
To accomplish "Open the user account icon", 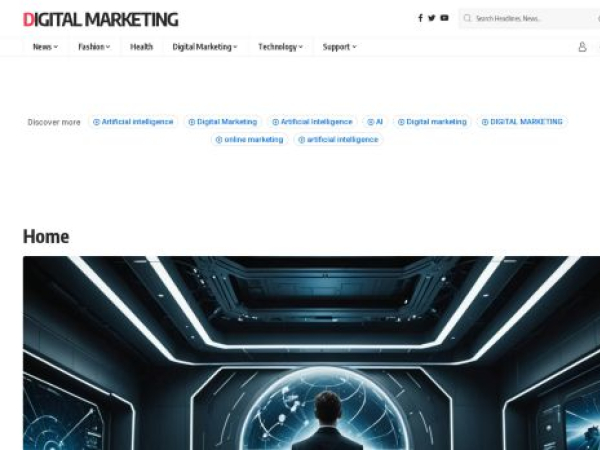I will point(582,47).
